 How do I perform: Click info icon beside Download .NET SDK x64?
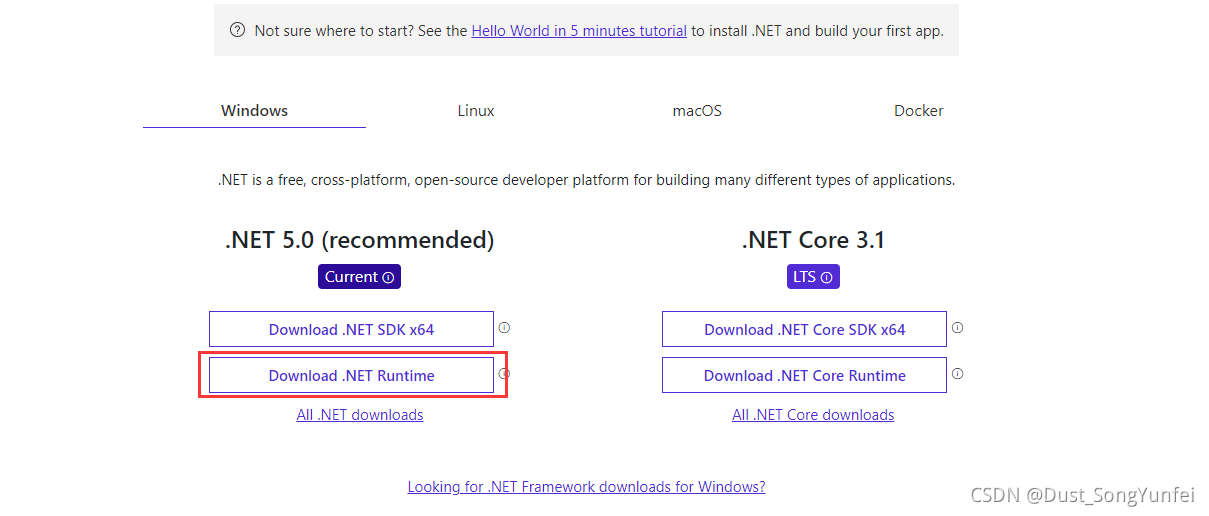click(505, 328)
